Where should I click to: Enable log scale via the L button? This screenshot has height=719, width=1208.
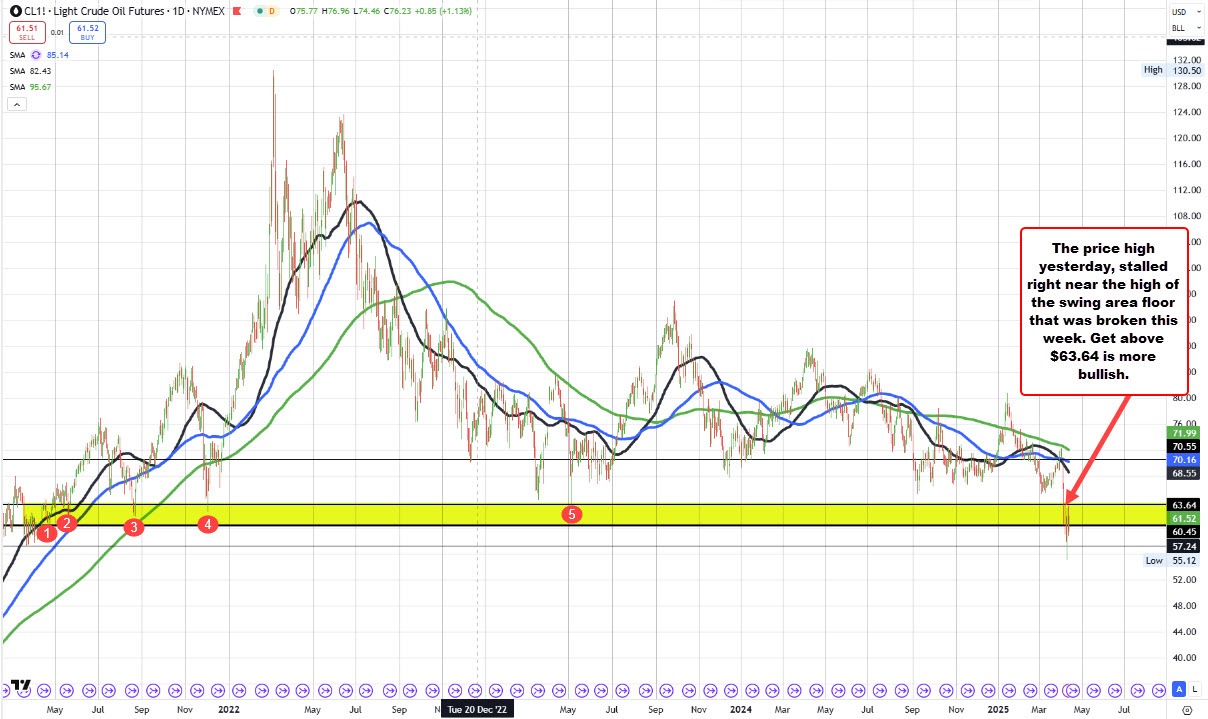point(1196,689)
